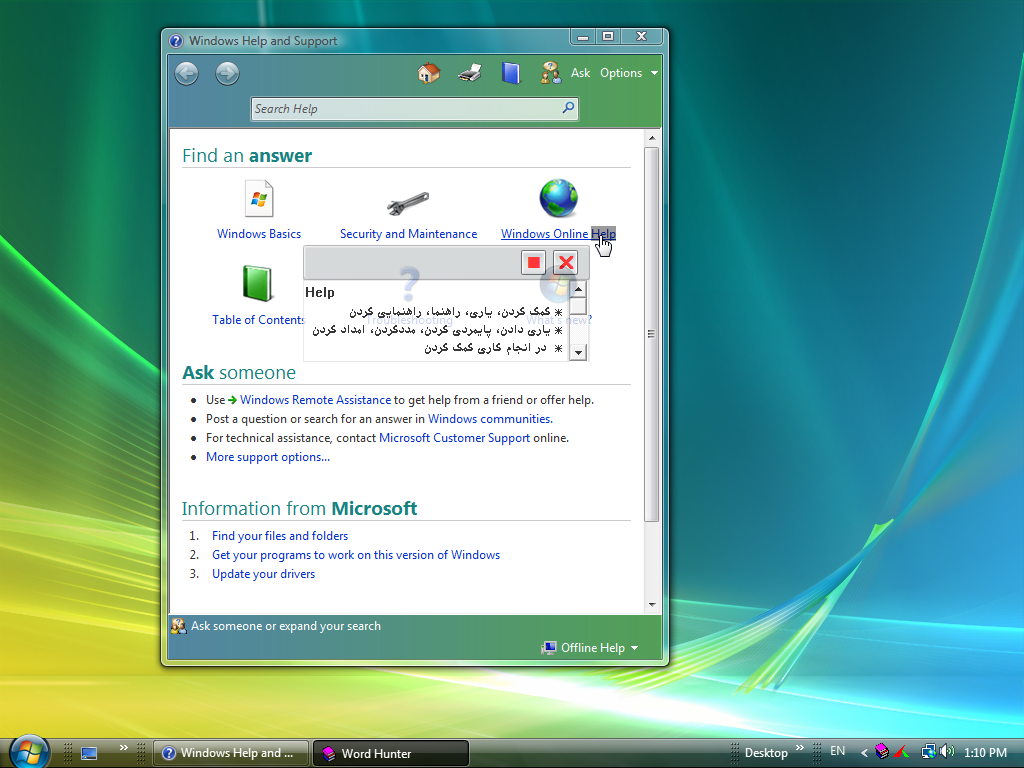This screenshot has height=768, width=1024.
Task: Open the Windows Start orb
Action: (x=30, y=752)
